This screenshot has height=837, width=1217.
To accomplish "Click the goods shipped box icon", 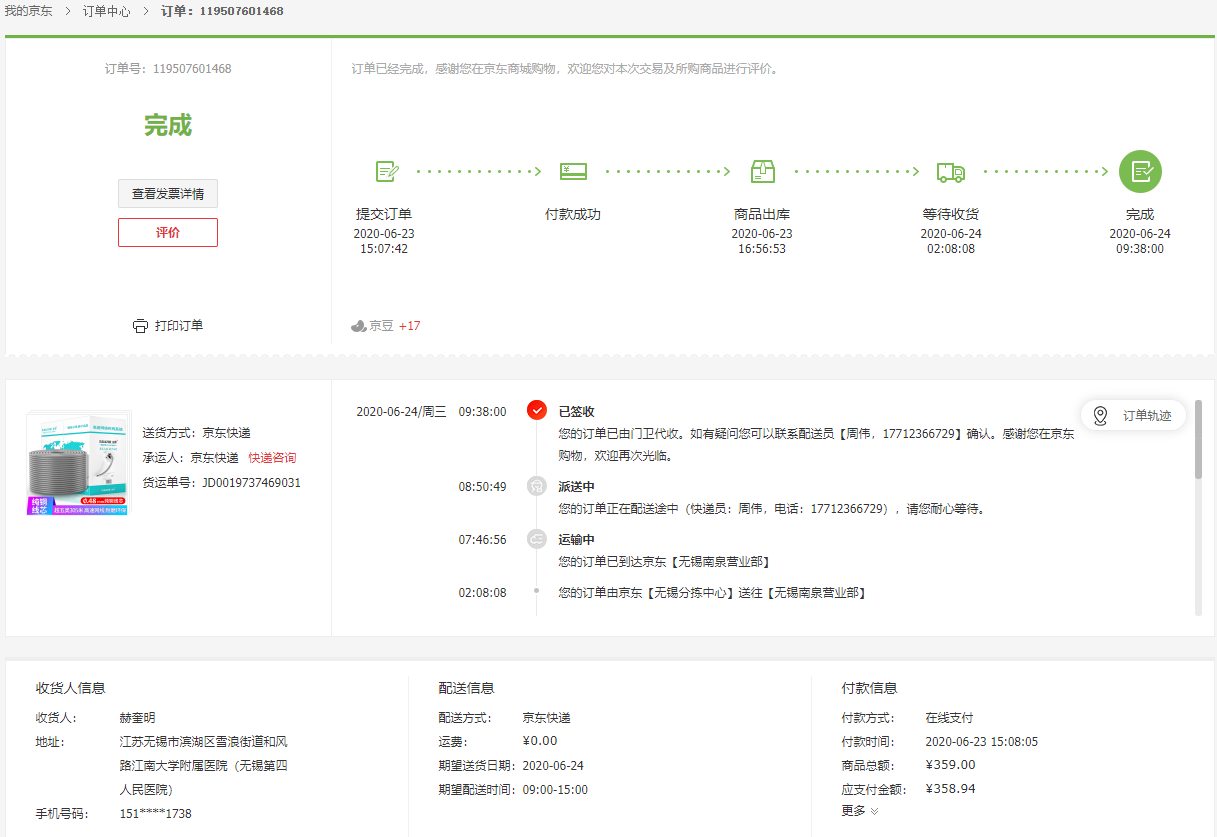I will 762,171.
